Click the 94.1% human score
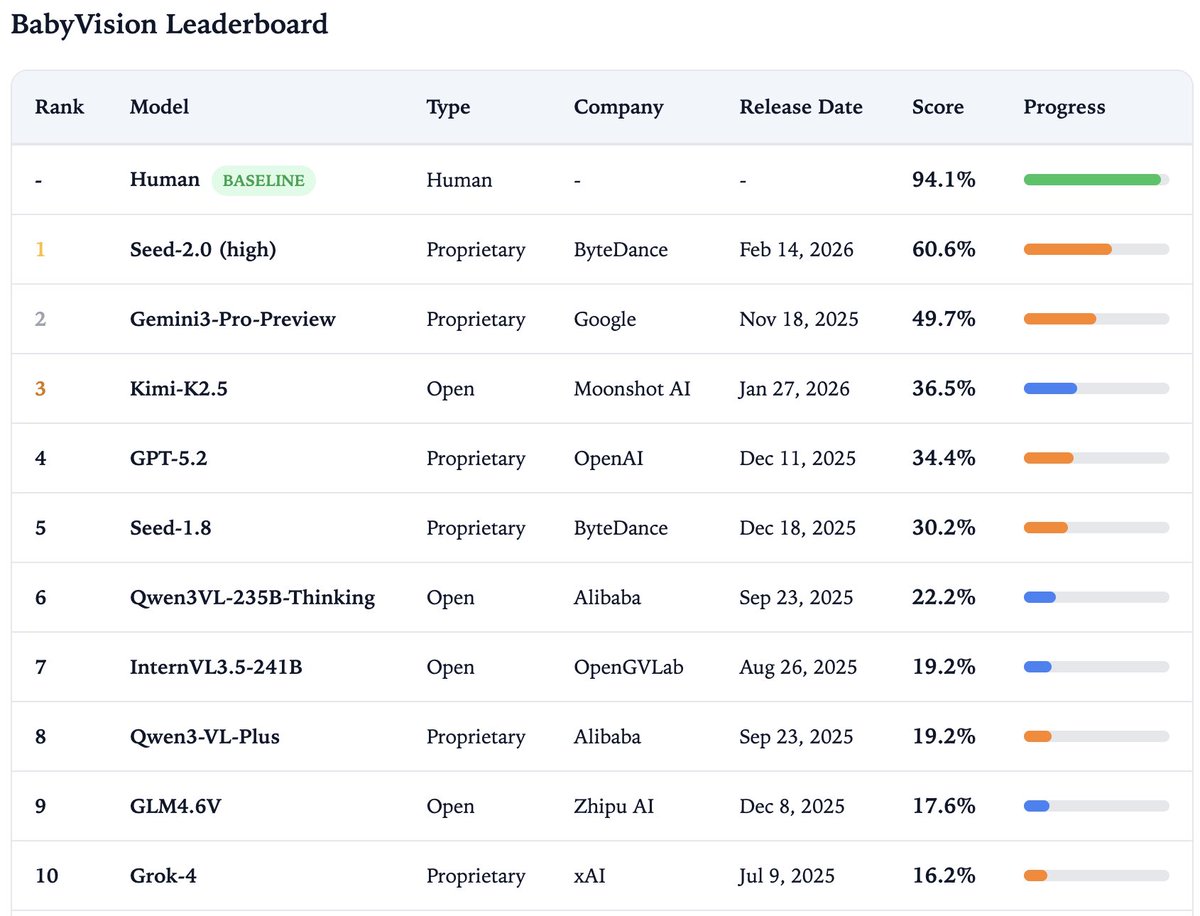 943,180
